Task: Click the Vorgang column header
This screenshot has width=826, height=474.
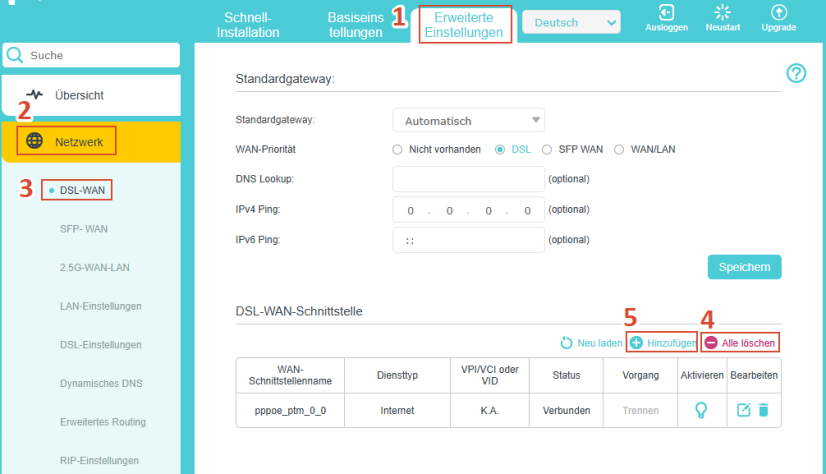Action: coord(641,375)
